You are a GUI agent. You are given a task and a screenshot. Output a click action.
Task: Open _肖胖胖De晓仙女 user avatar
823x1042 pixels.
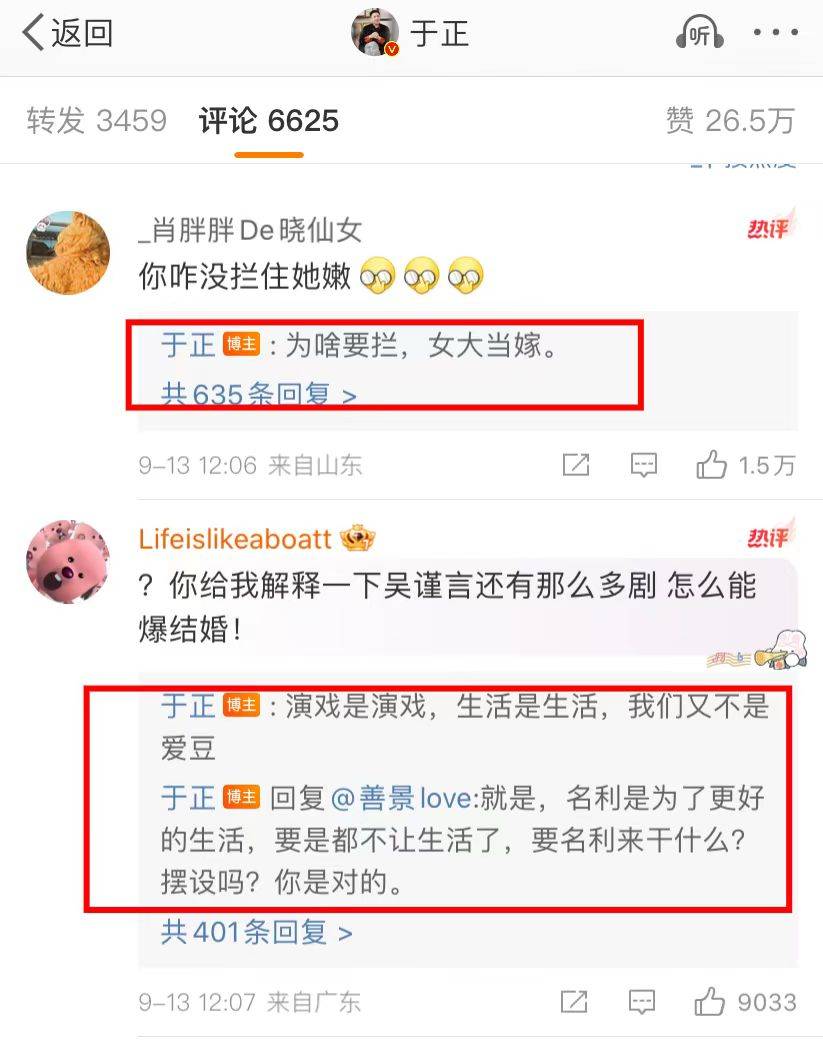tap(68, 253)
